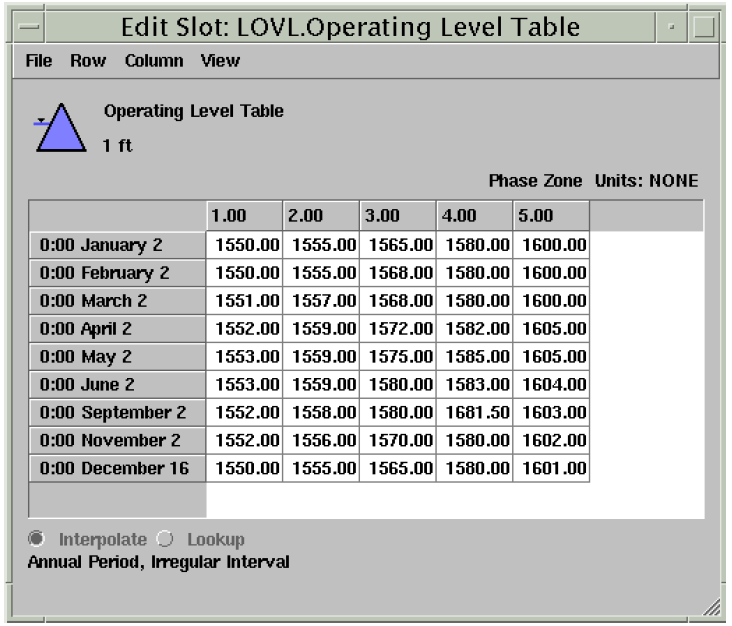The image size is (732, 626).
Task: Select the 0:00 September 2 row header
Action: point(117,412)
